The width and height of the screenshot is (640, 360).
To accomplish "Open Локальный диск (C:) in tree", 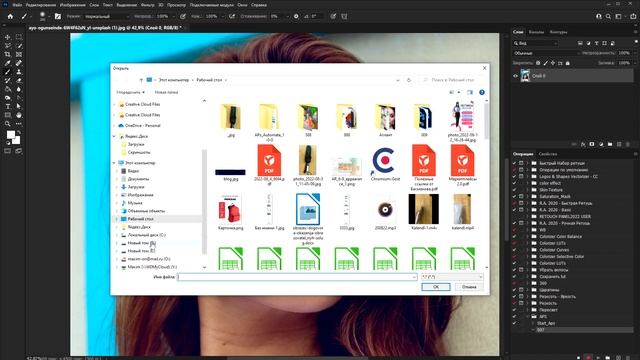I will (x=147, y=235).
